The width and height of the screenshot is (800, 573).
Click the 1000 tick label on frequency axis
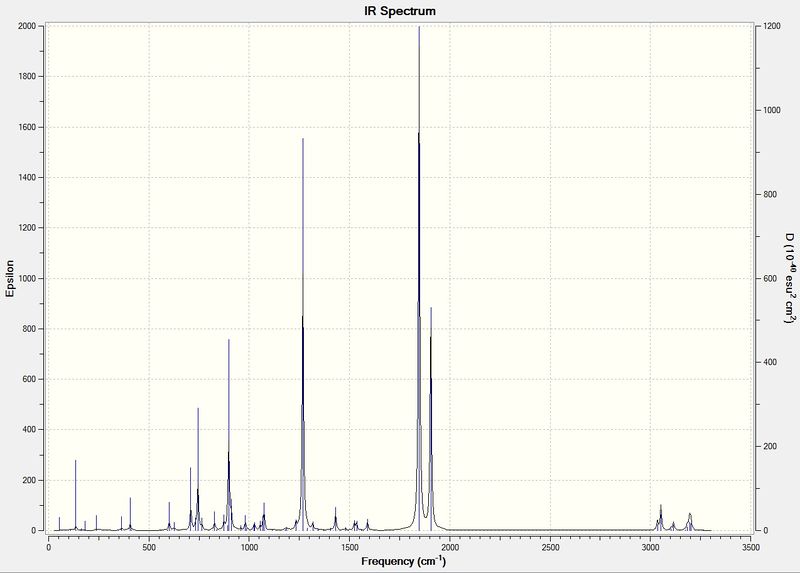[x=249, y=547]
